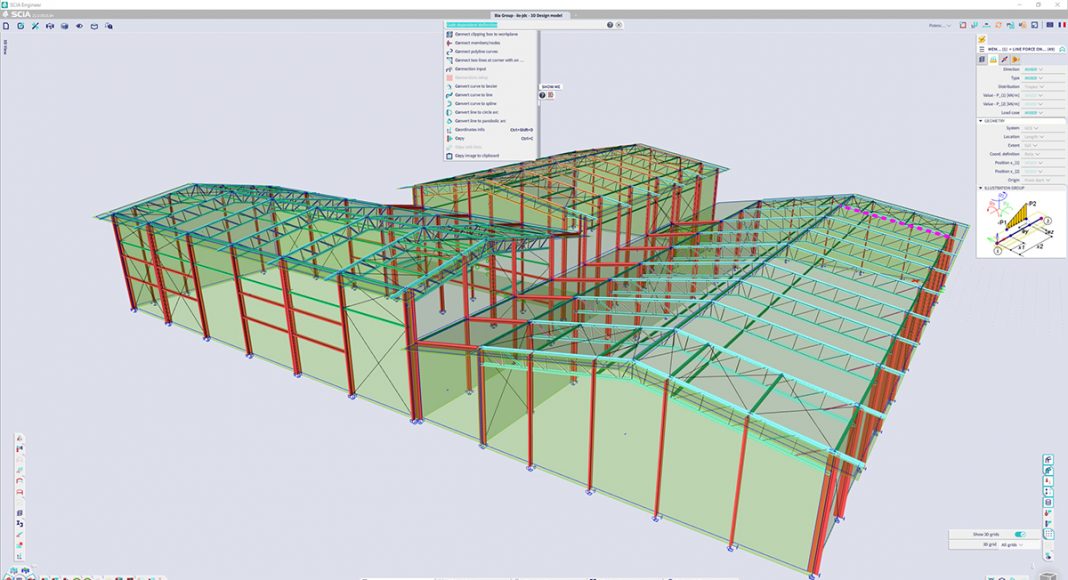Clear the search field with X button
1068x580 pixels.
(x=619, y=25)
